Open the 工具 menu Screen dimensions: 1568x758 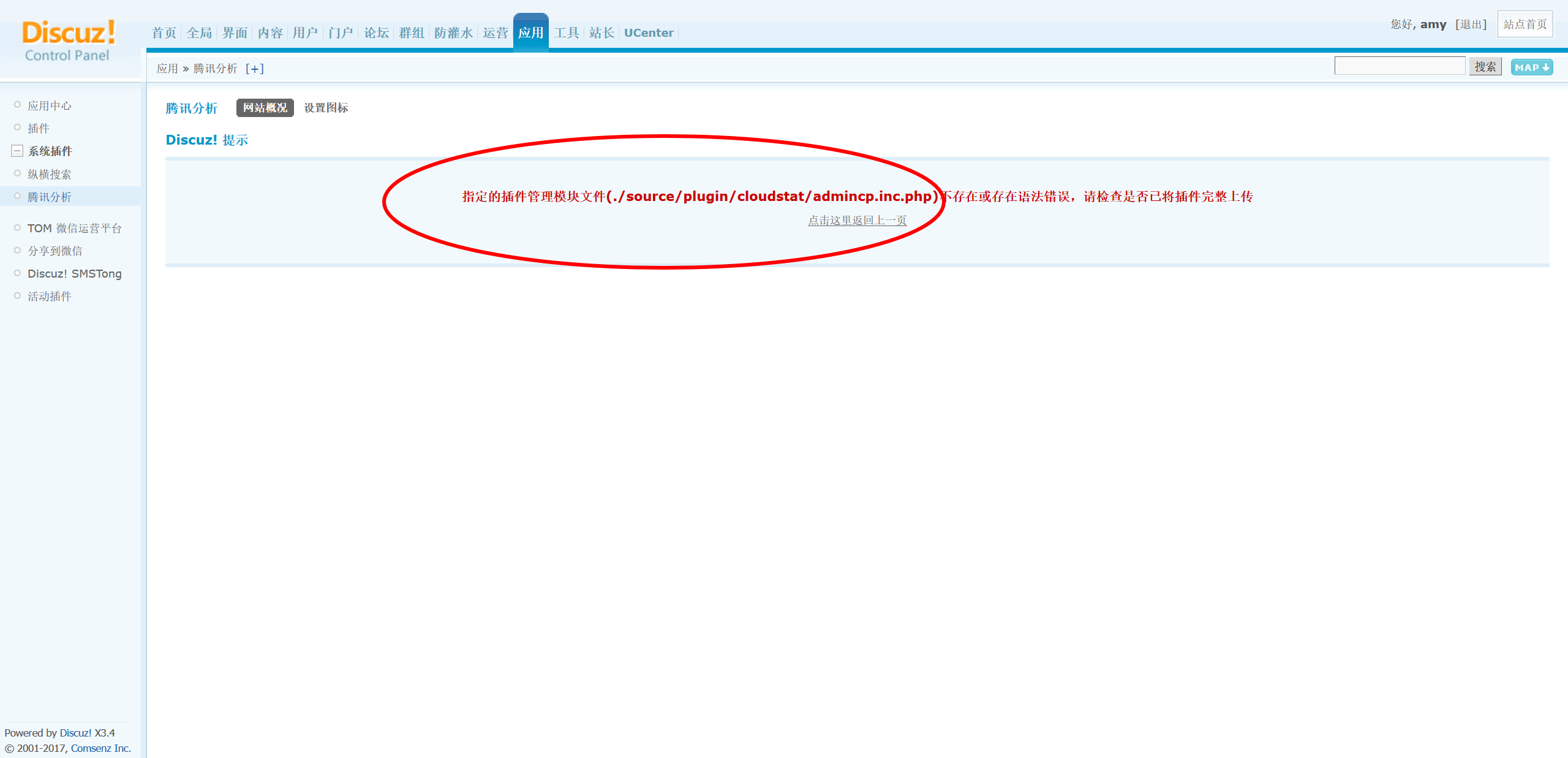(x=566, y=33)
